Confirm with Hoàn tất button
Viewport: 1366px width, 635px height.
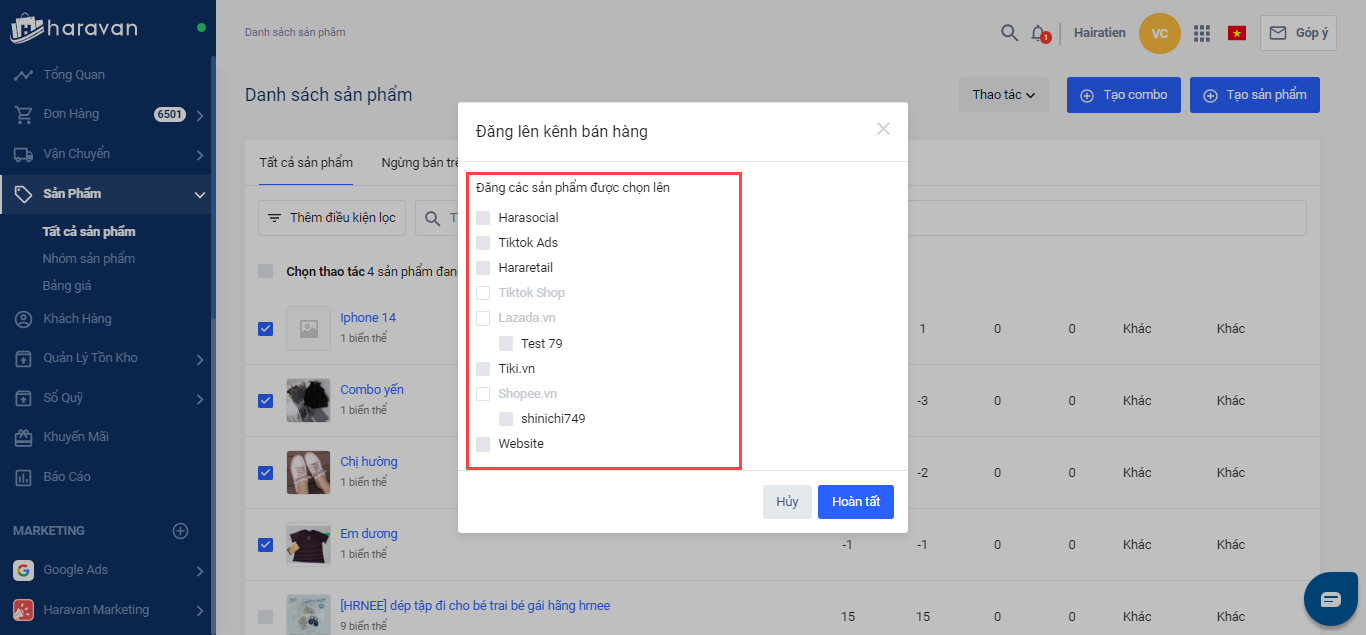click(856, 502)
